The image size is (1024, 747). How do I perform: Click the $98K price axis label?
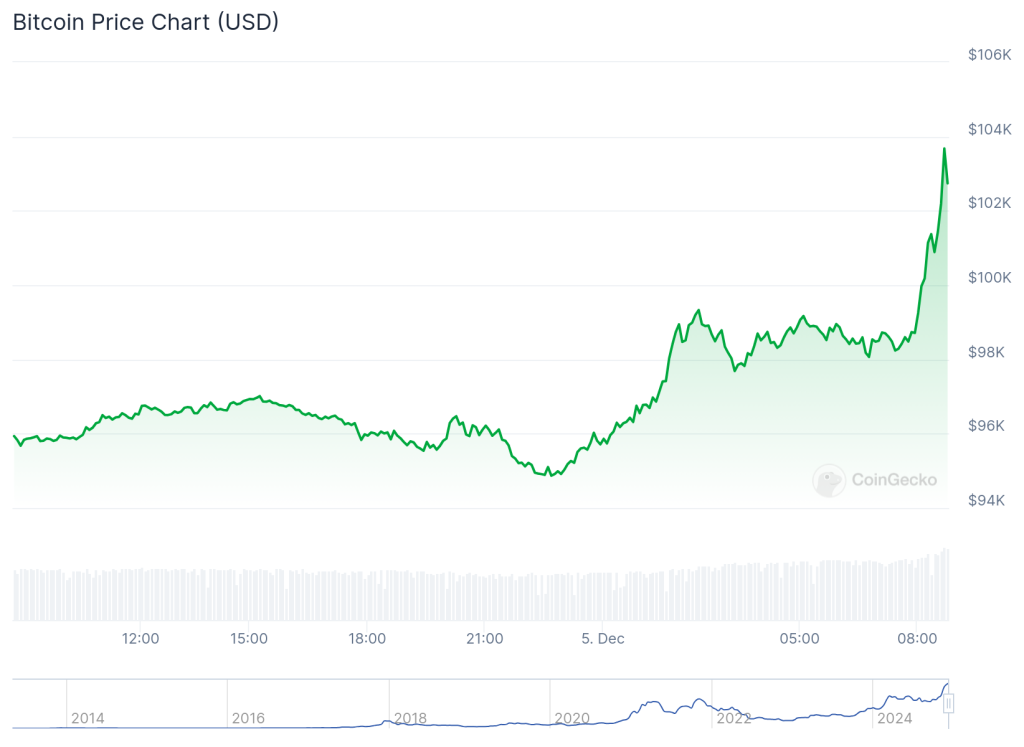coord(992,352)
